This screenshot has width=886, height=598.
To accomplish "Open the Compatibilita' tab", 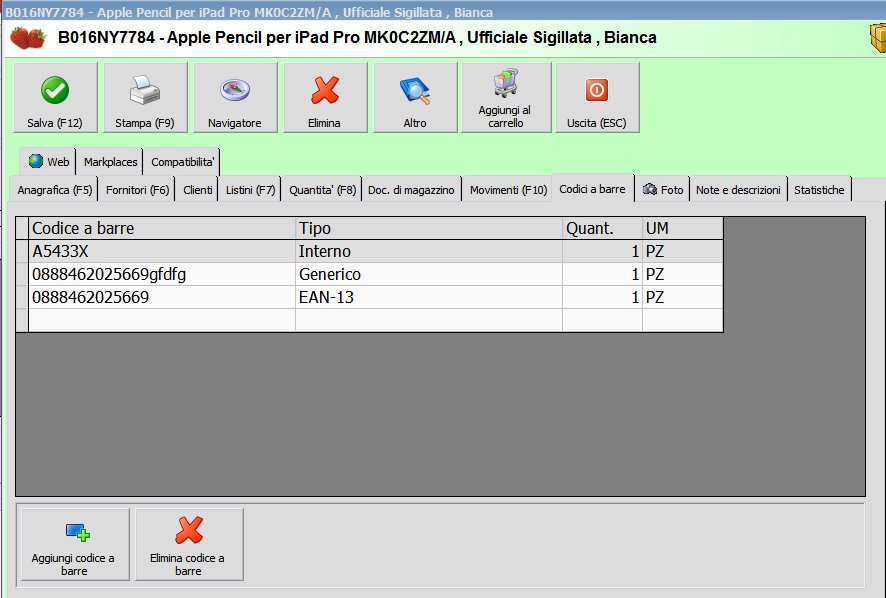I will click(182, 162).
